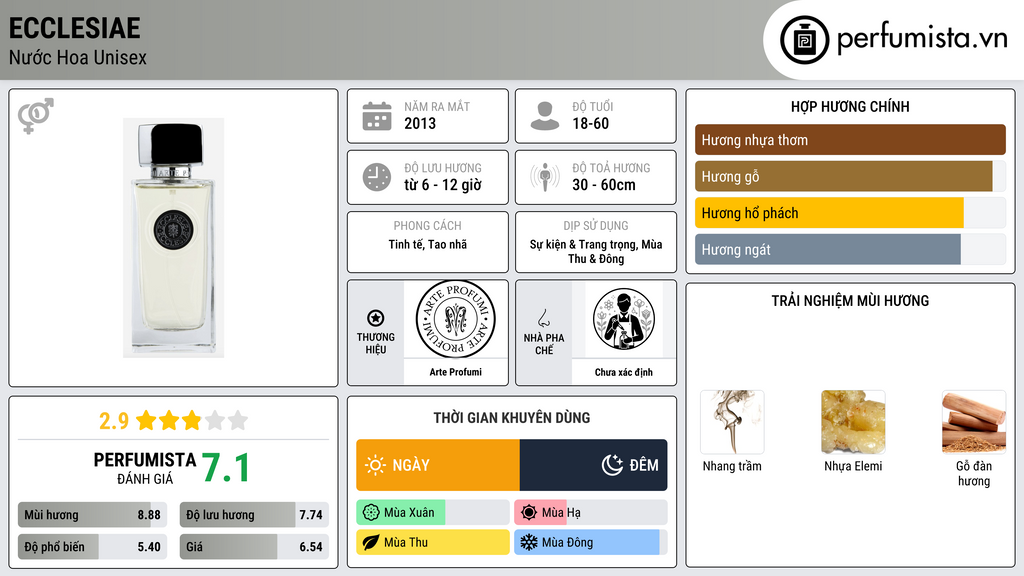Click the Hương hổ phách accord bar
The height and width of the screenshot is (576, 1024).
click(850, 213)
